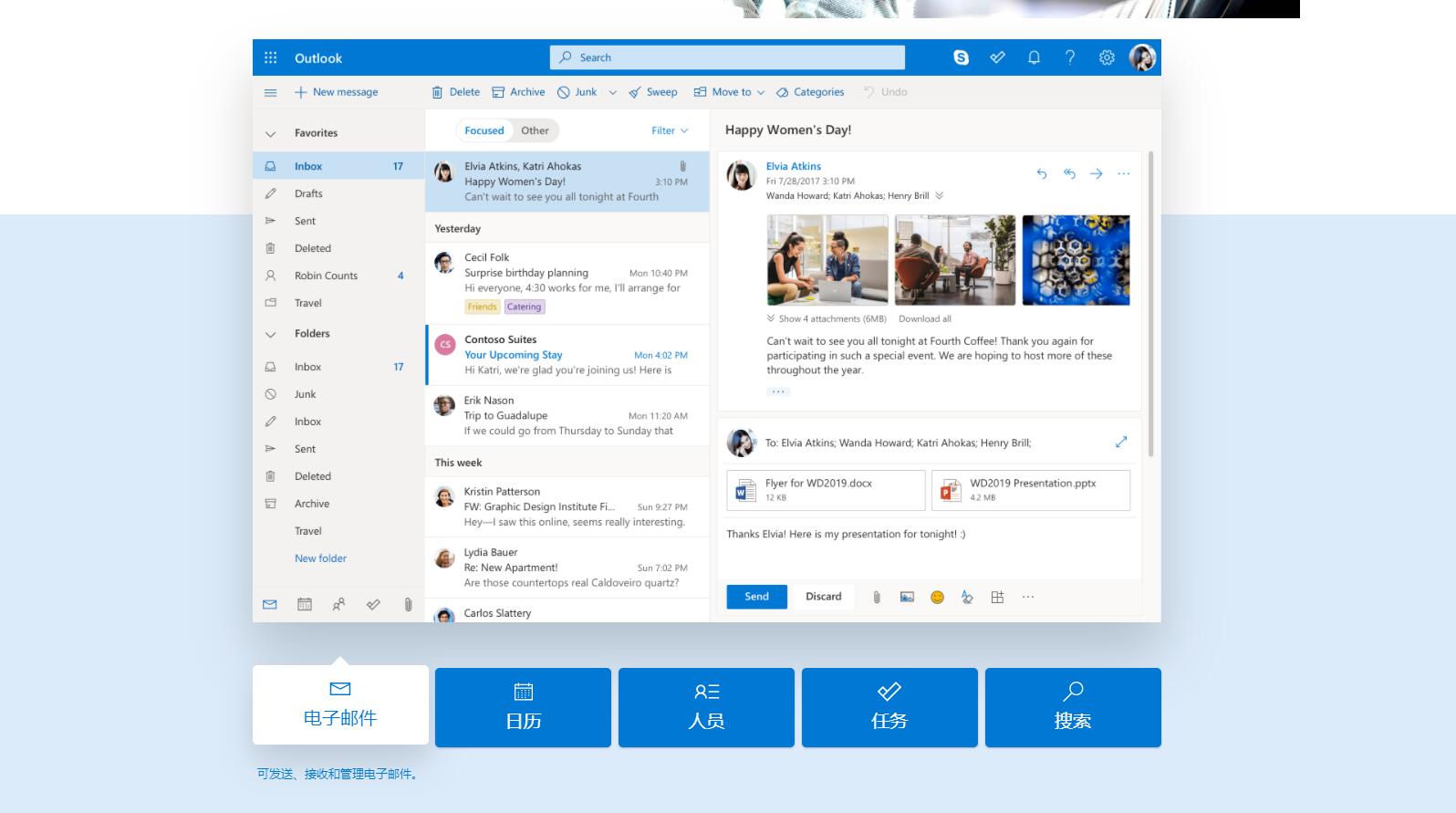Expand Show 4 attachments
The height and width of the screenshot is (813, 1456).
coord(827,318)
